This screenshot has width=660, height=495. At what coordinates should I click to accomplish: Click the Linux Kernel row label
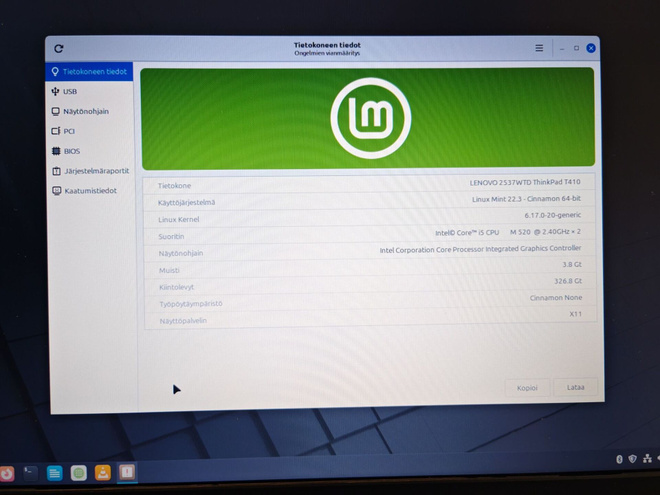tap(178, 219)
